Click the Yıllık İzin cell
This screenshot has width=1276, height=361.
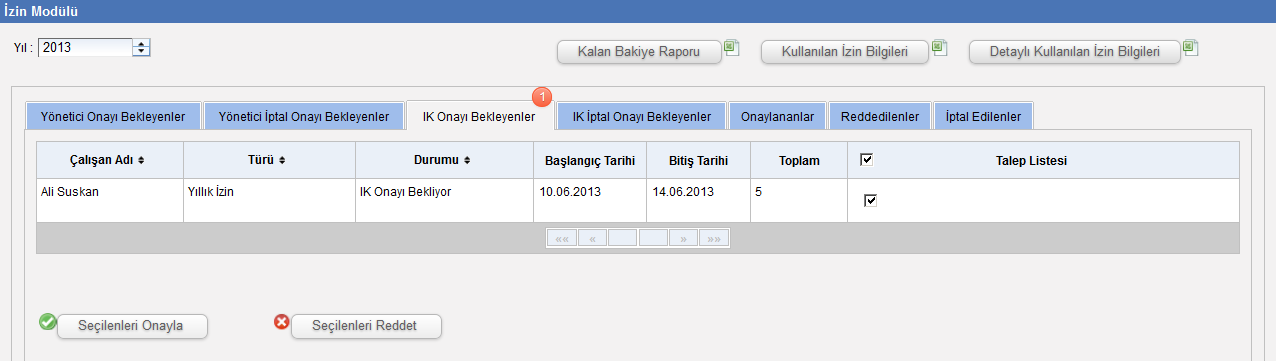tap(269, 200)
